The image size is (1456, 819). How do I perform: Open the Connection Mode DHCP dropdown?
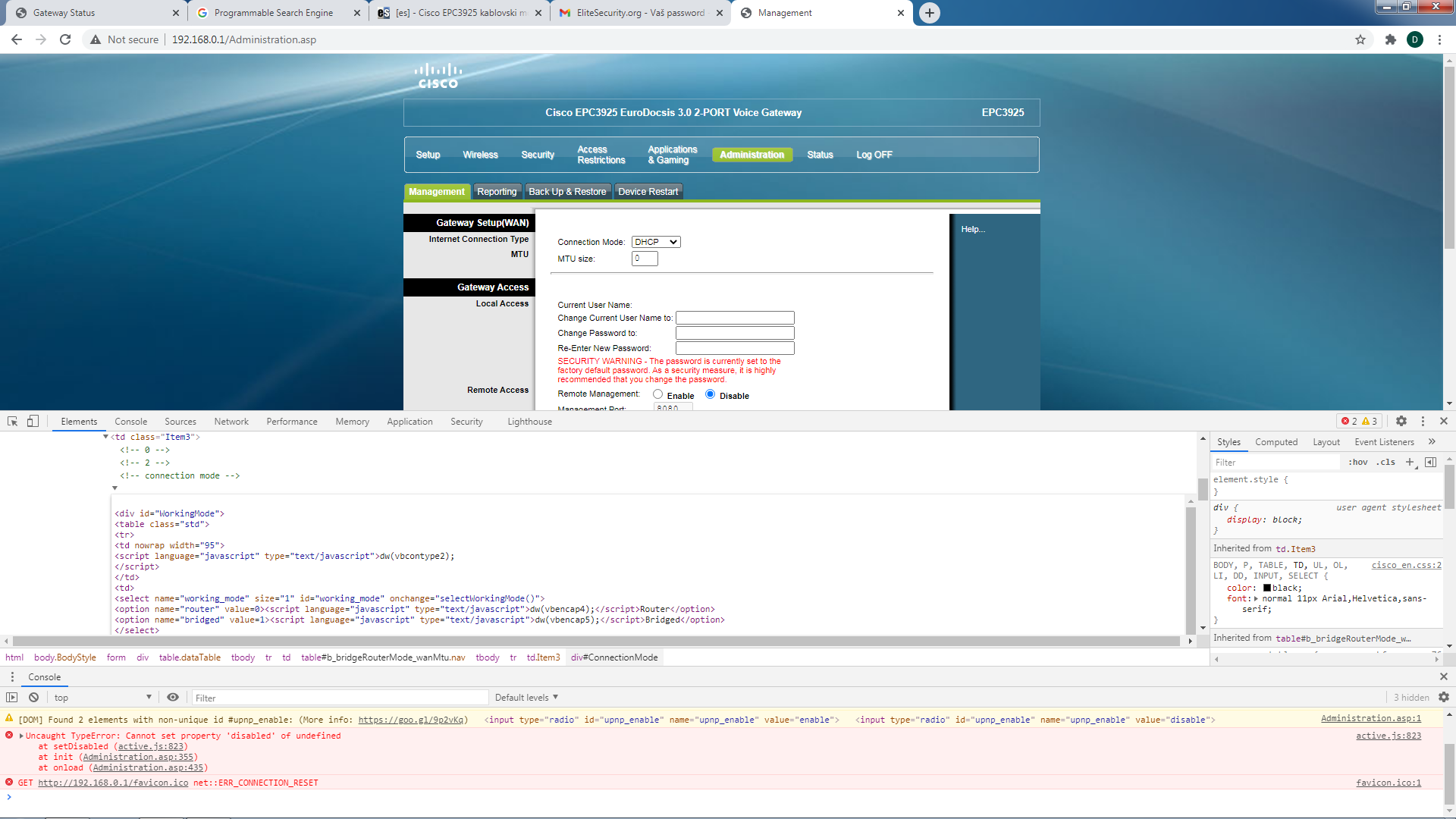click(656, 242)
